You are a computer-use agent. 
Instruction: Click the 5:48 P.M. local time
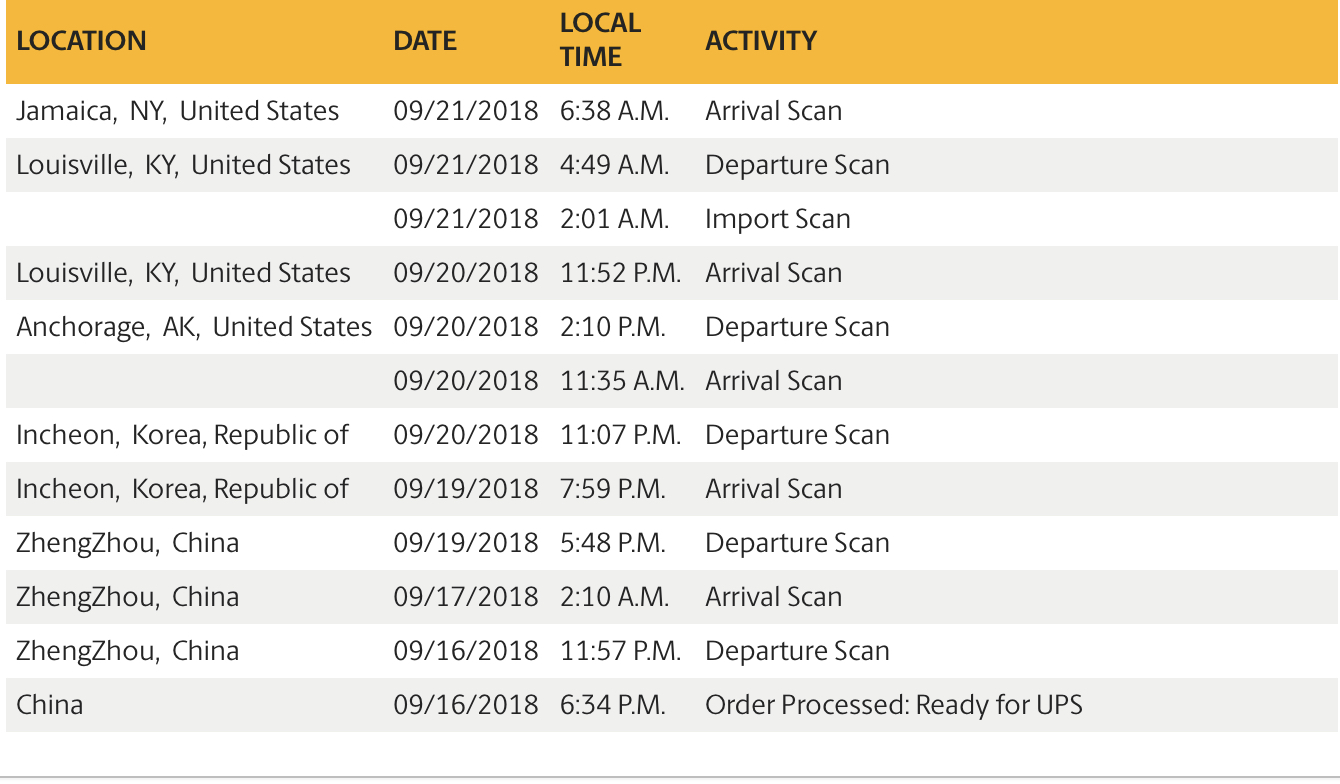613,543
